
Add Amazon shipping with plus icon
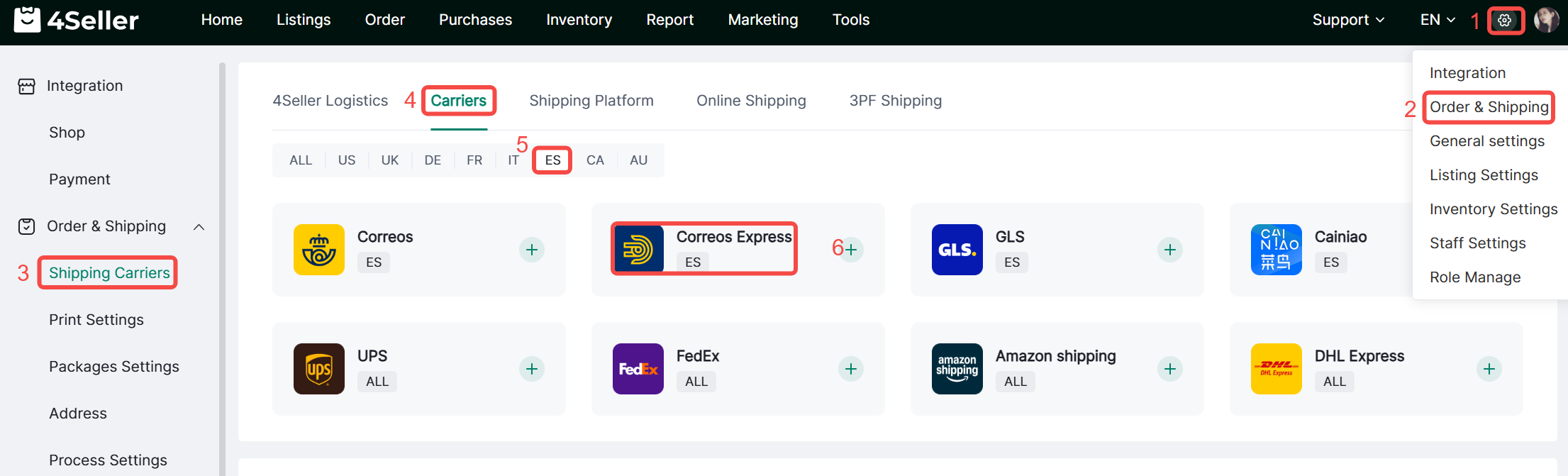[1170, 369]
